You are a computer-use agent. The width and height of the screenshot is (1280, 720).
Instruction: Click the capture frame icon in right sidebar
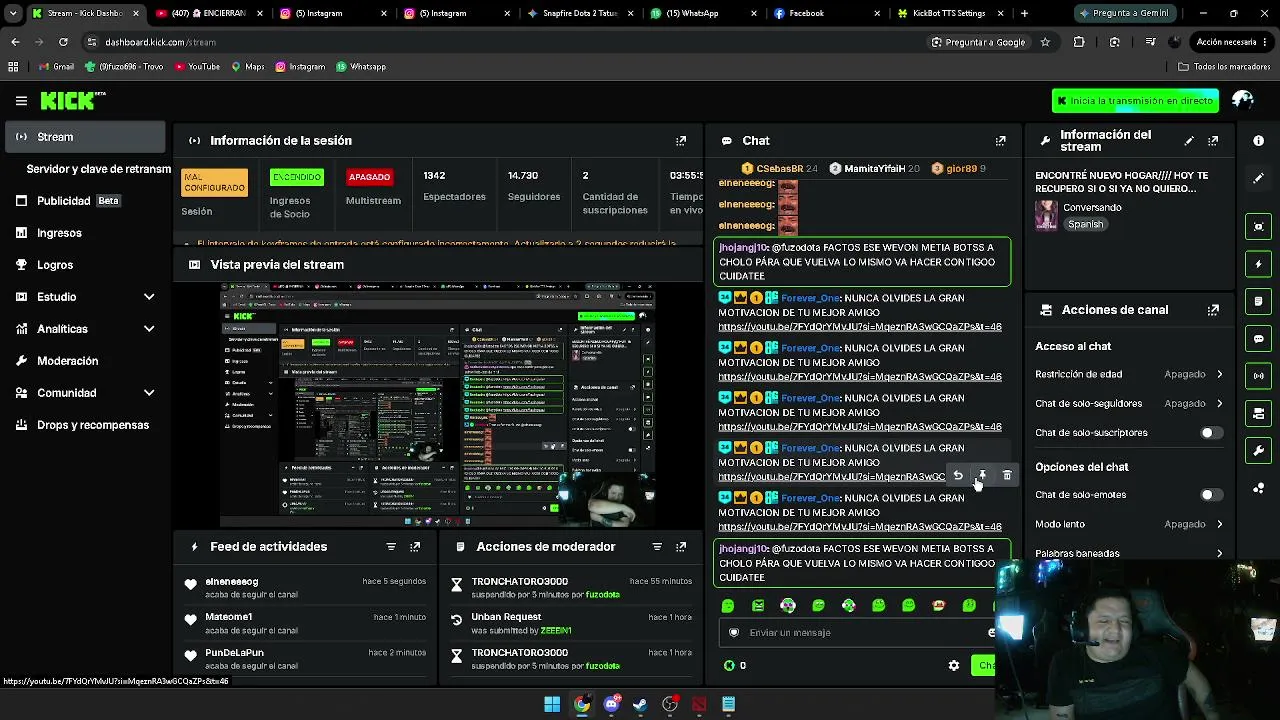coord(1259,227)
